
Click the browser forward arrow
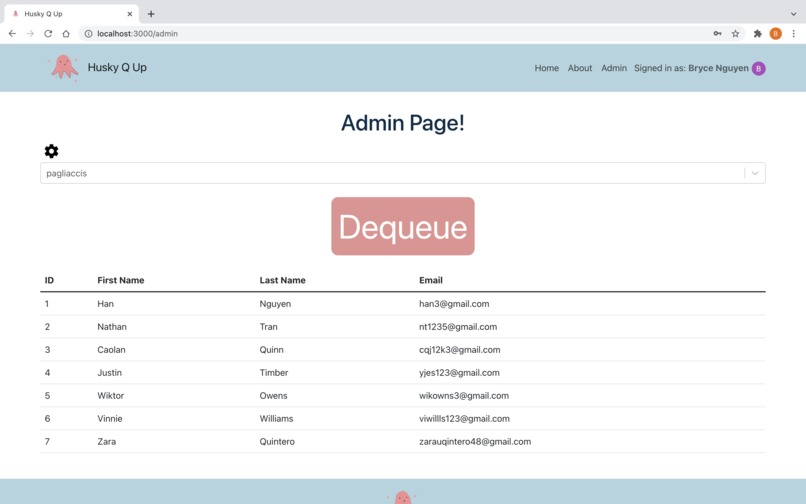pyautogui.click(x=30, y=33)
